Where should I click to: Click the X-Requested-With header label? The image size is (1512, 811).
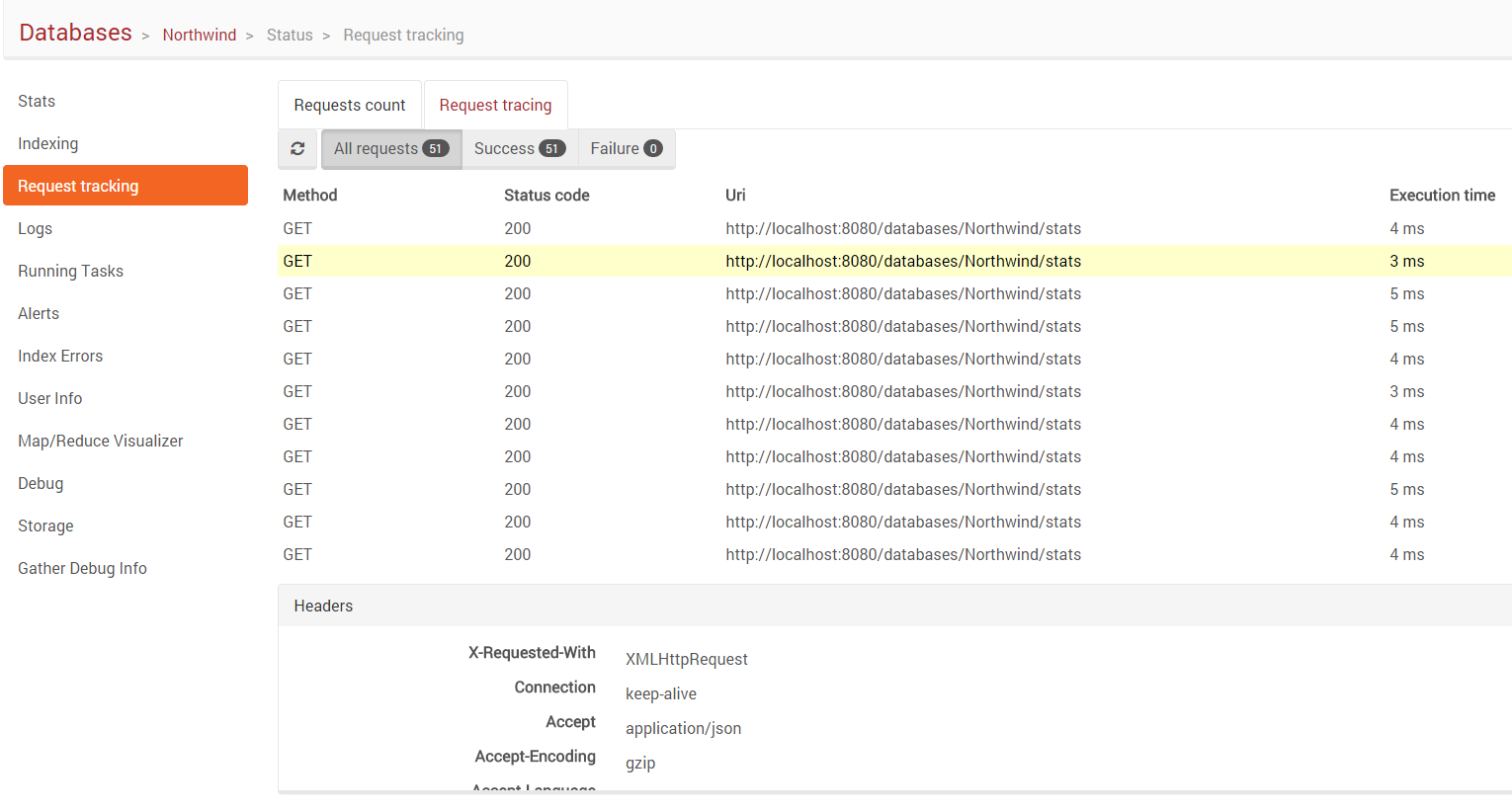(532, 652)
